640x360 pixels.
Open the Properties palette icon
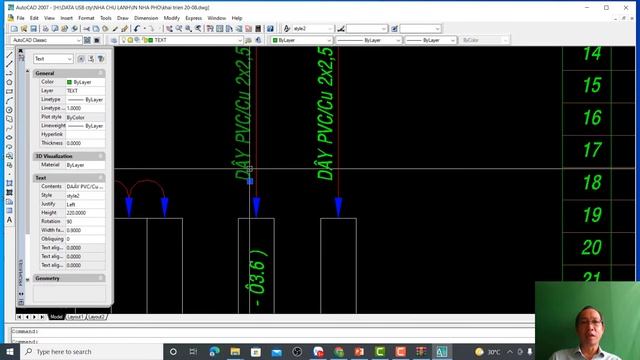coord(210,29)
